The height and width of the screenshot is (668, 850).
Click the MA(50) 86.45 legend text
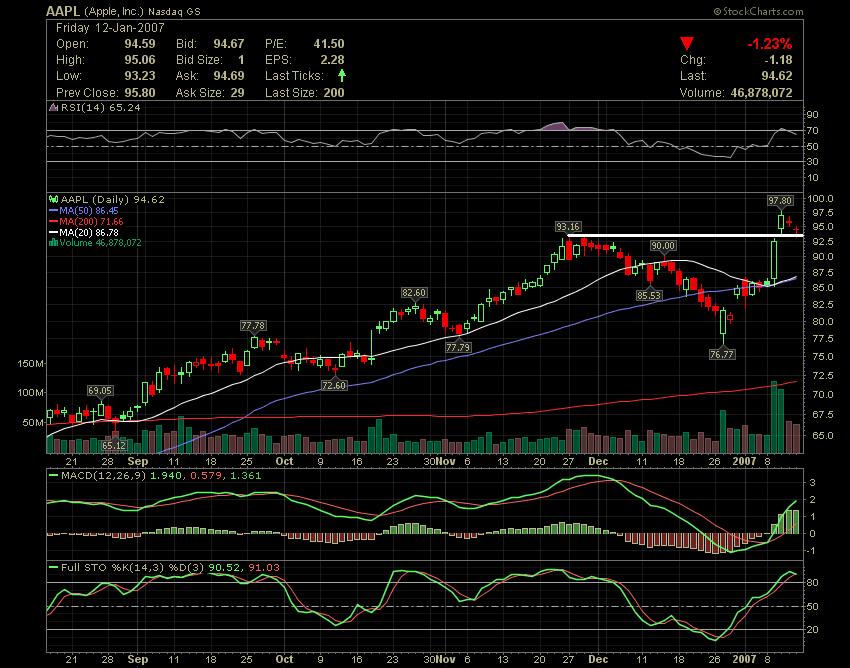tap(89, 210)
